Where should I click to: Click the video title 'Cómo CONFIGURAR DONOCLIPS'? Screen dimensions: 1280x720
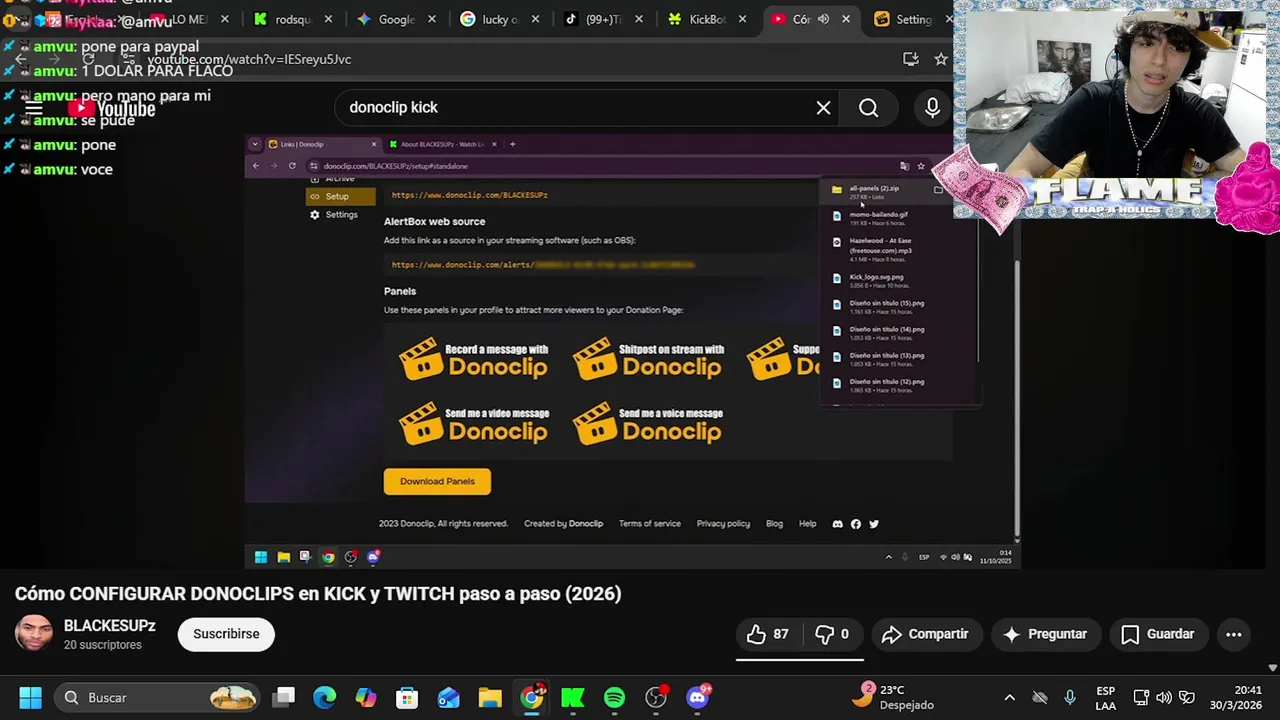tap(318, 594)
